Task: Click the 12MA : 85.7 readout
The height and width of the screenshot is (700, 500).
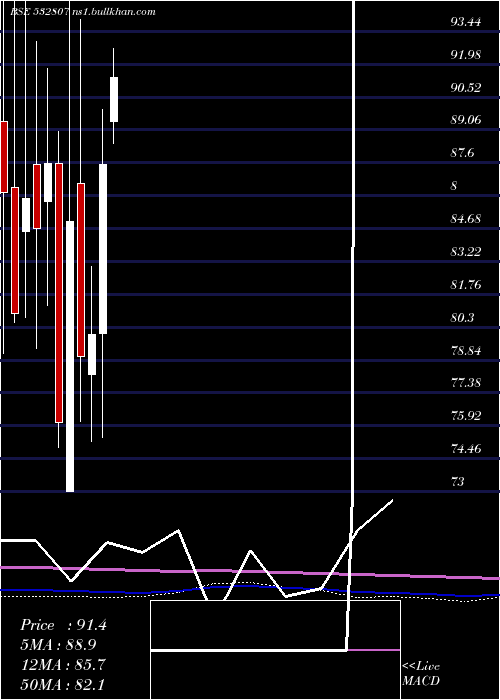Action: 63,664
